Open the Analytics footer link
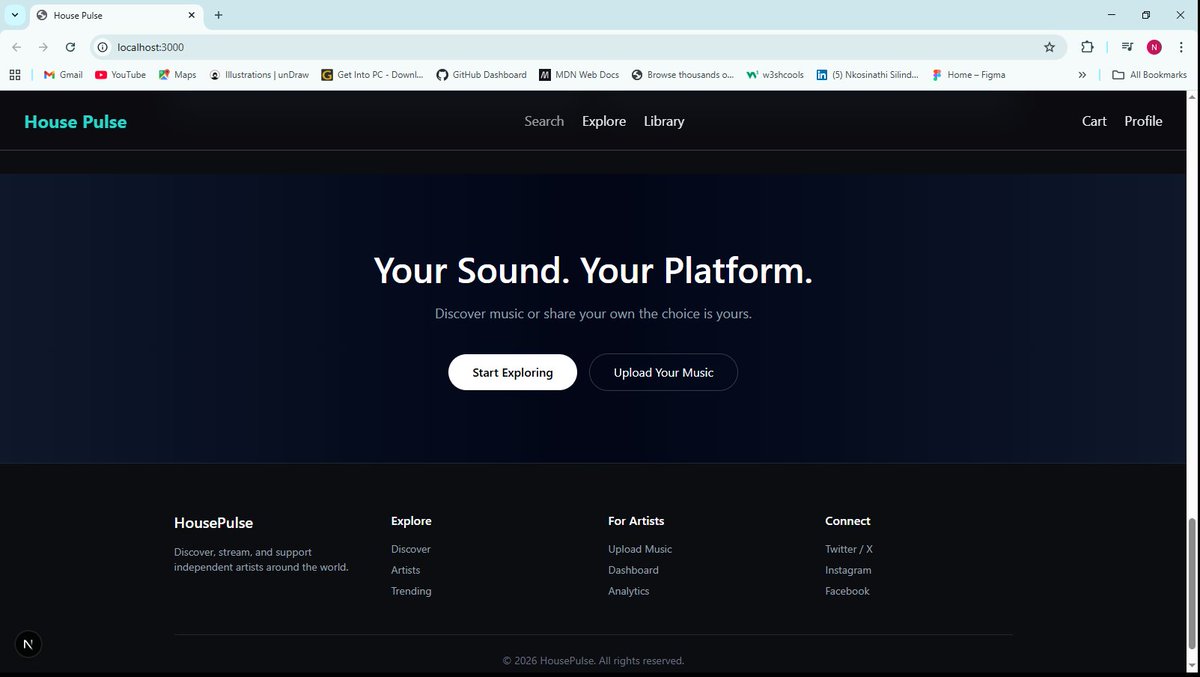This screenshot has height=677, width=1200. click(628, 591)
